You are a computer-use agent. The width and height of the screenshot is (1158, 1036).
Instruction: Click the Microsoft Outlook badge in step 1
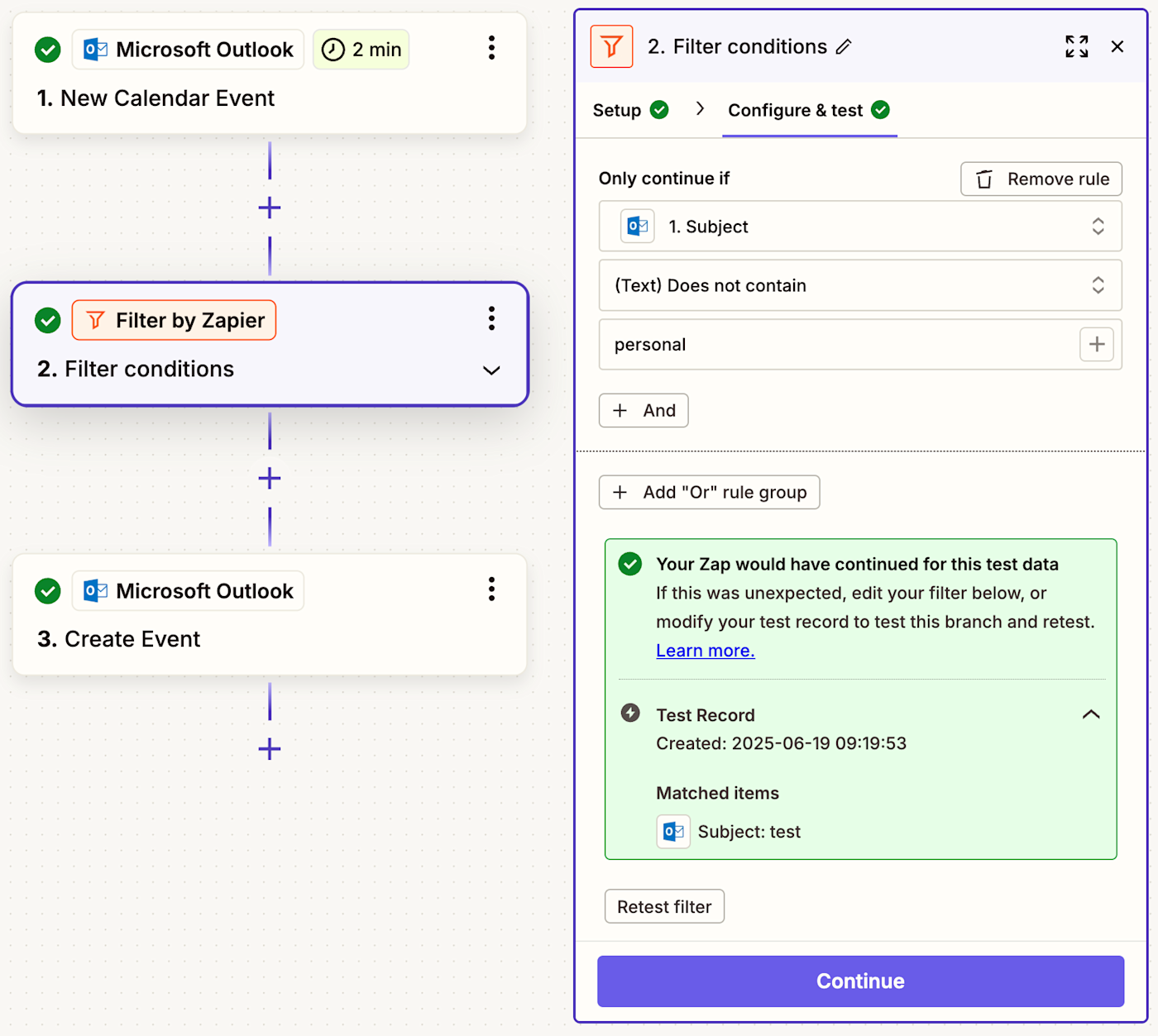[188, 50]
